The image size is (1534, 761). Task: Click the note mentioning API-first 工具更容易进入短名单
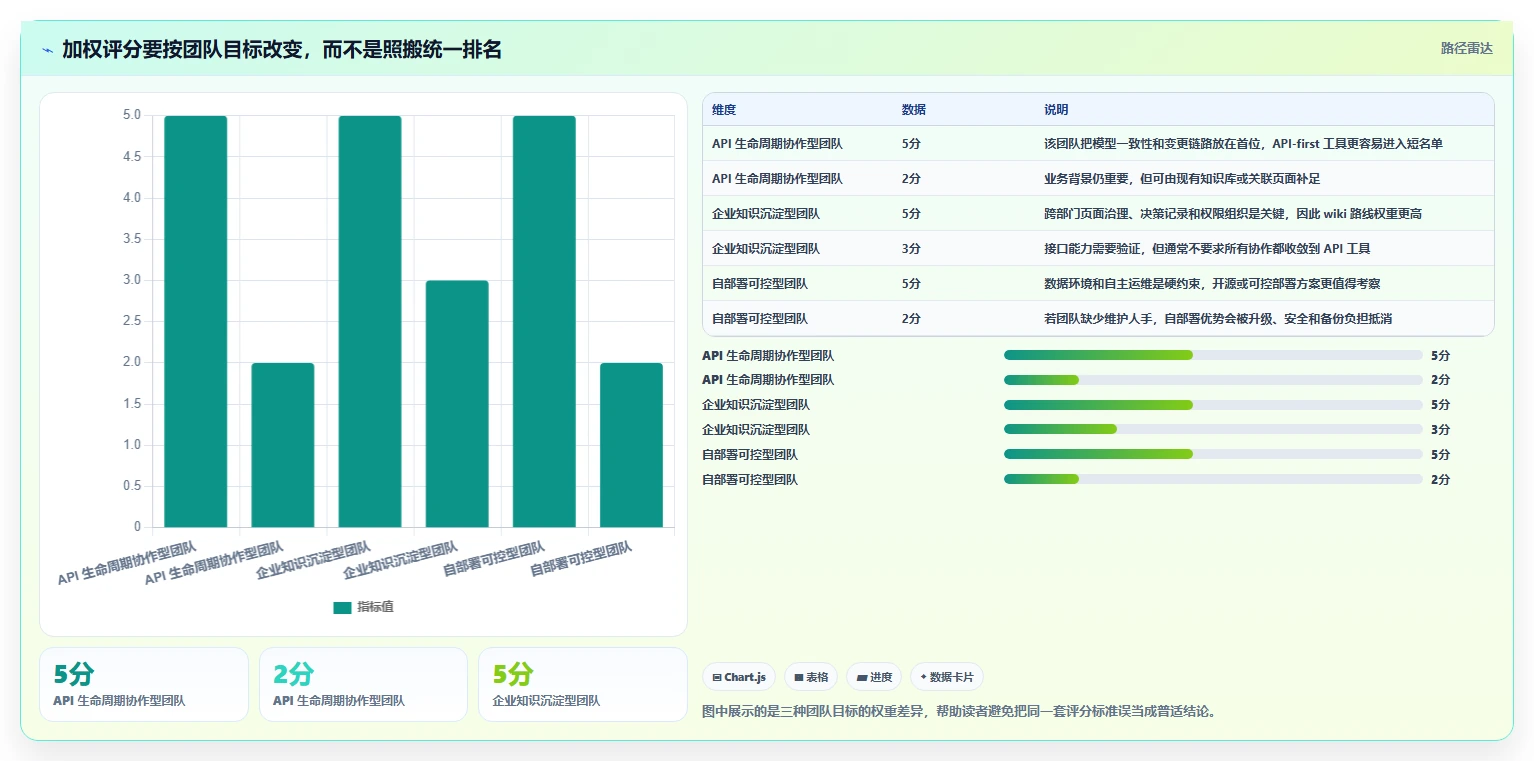coord(1243,144)
